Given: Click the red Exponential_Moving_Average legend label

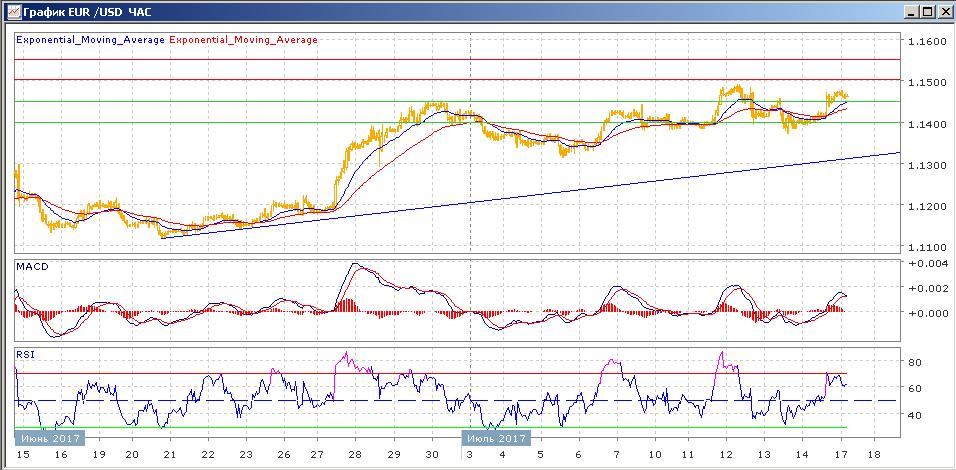Looking at the screenshot, I should click(x=243, y=40).
